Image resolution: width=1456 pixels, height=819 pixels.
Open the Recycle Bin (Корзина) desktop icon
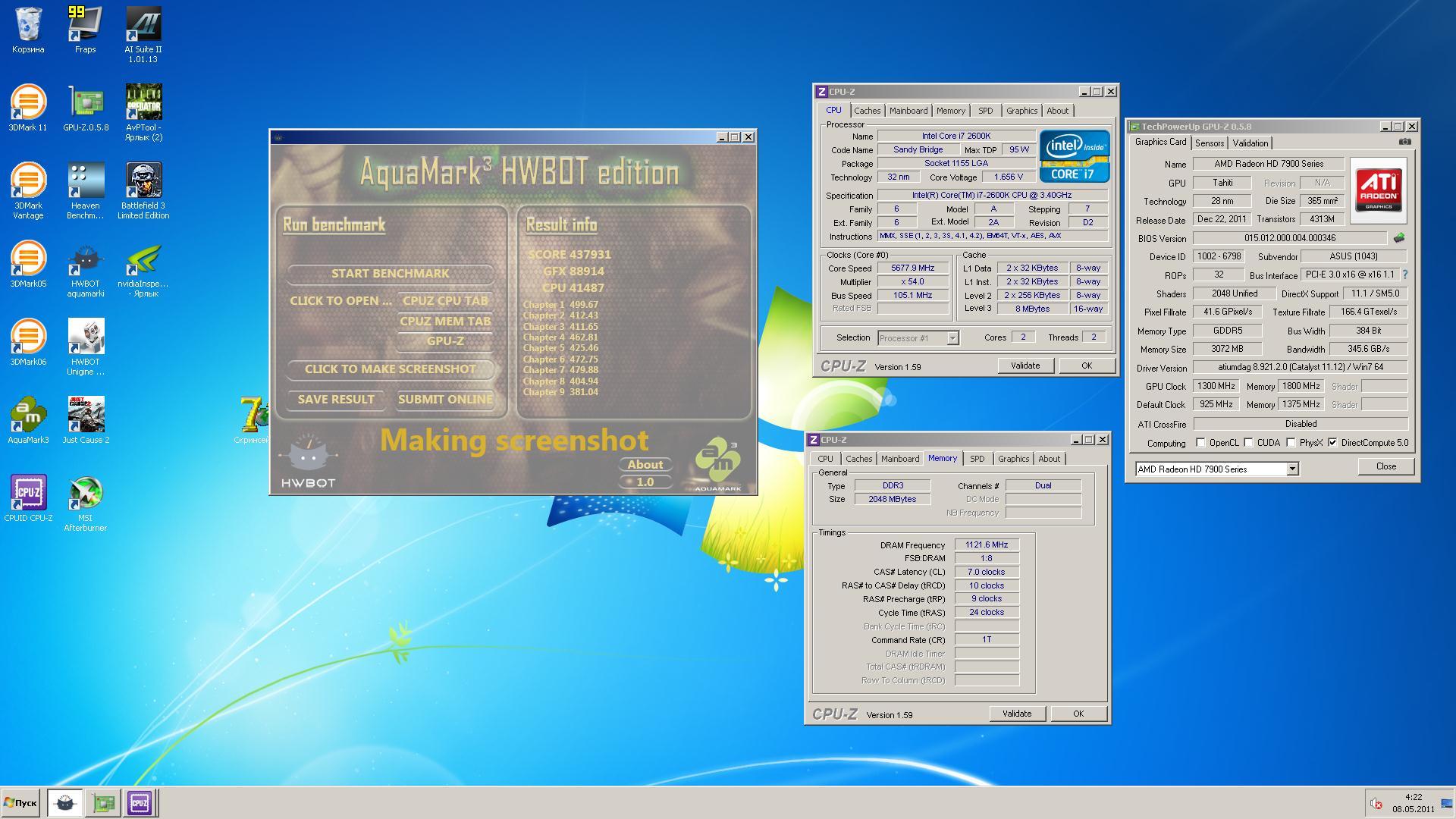(x=28, y=30)
